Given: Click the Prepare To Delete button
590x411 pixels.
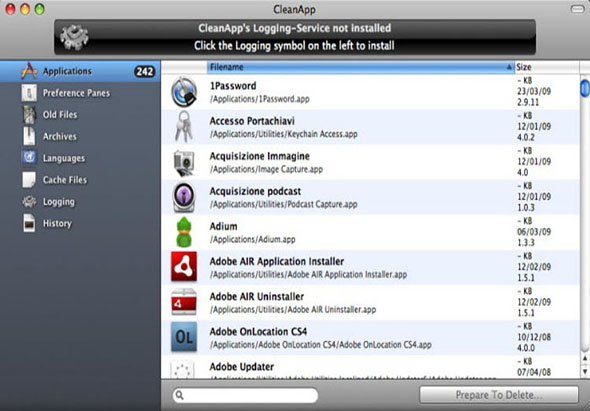Looking at the screenshot, I should pos(499,395).
